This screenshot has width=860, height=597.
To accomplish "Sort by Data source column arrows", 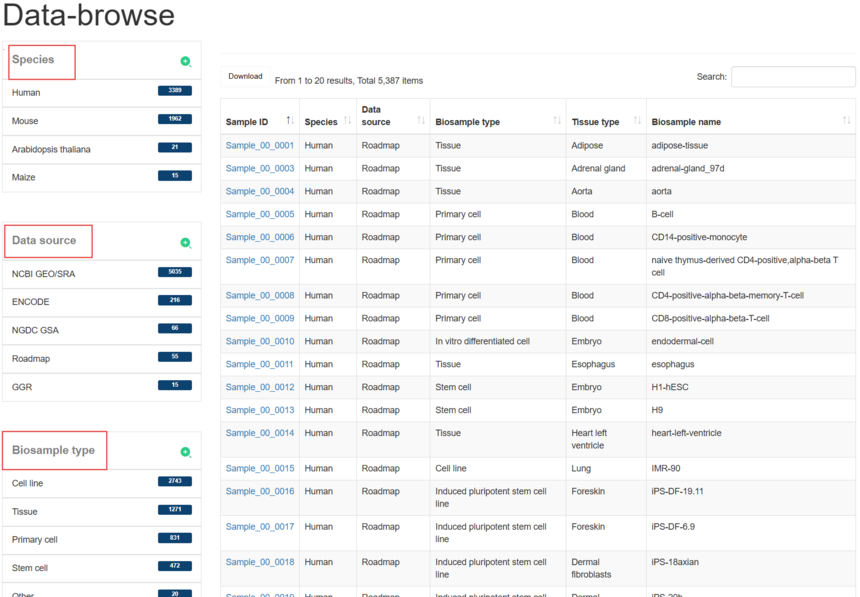I will (x=421, y=121).
